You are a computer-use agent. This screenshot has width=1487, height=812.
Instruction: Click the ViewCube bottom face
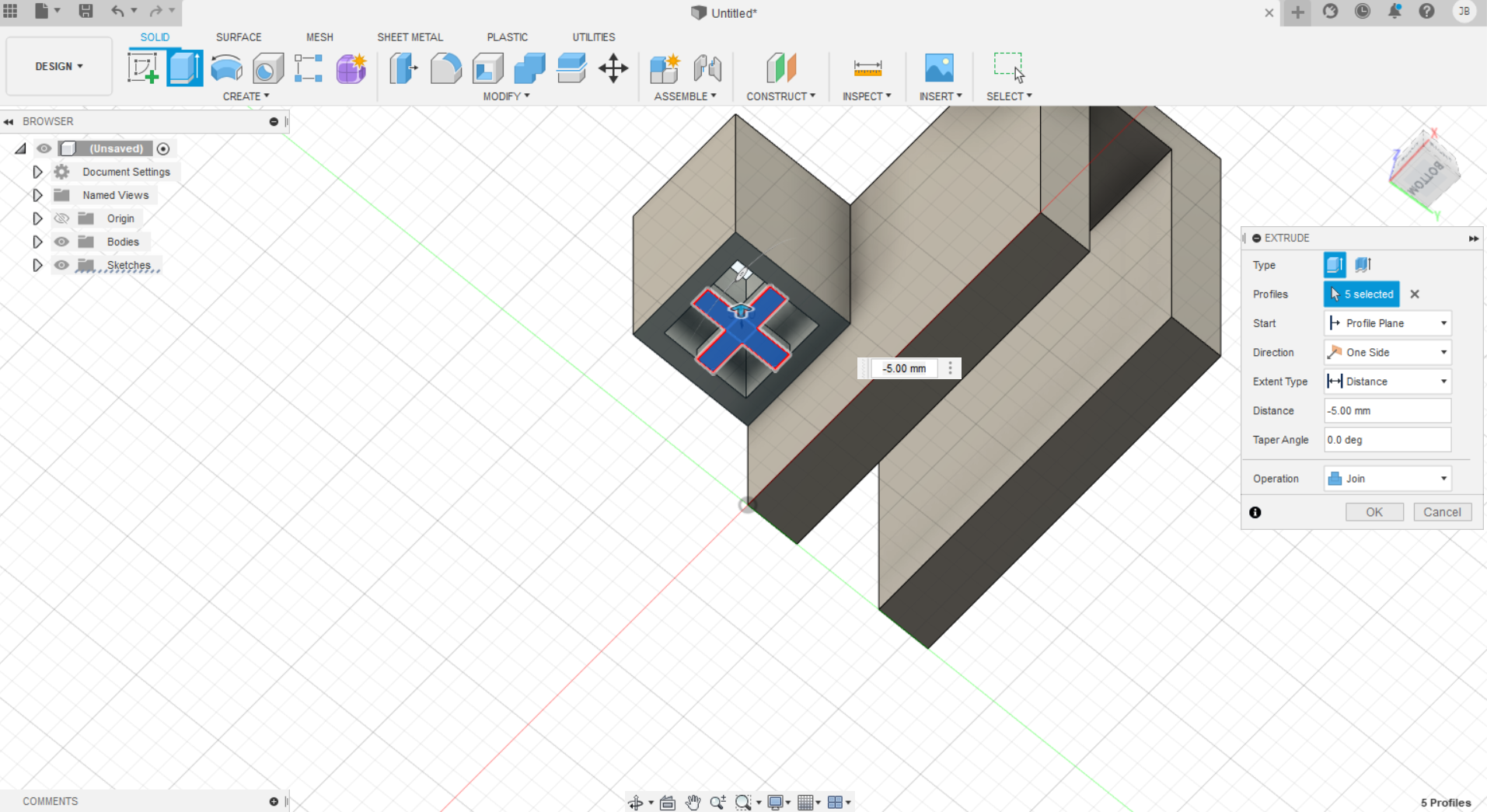click(x=1426, y=177)
